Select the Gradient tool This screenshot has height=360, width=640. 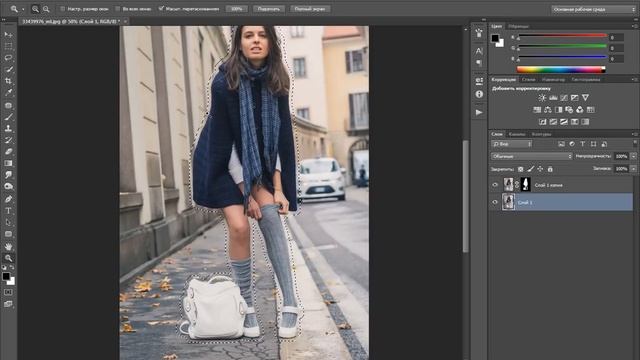point(8,163)
